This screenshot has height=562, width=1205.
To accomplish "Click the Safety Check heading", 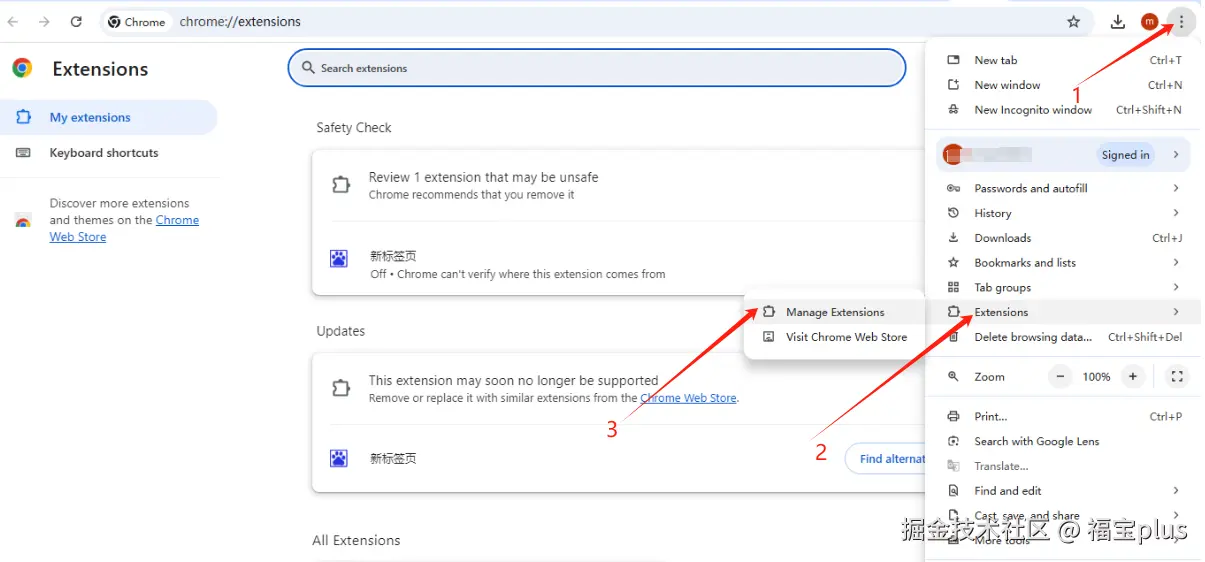I will click(x=354, y=128).
